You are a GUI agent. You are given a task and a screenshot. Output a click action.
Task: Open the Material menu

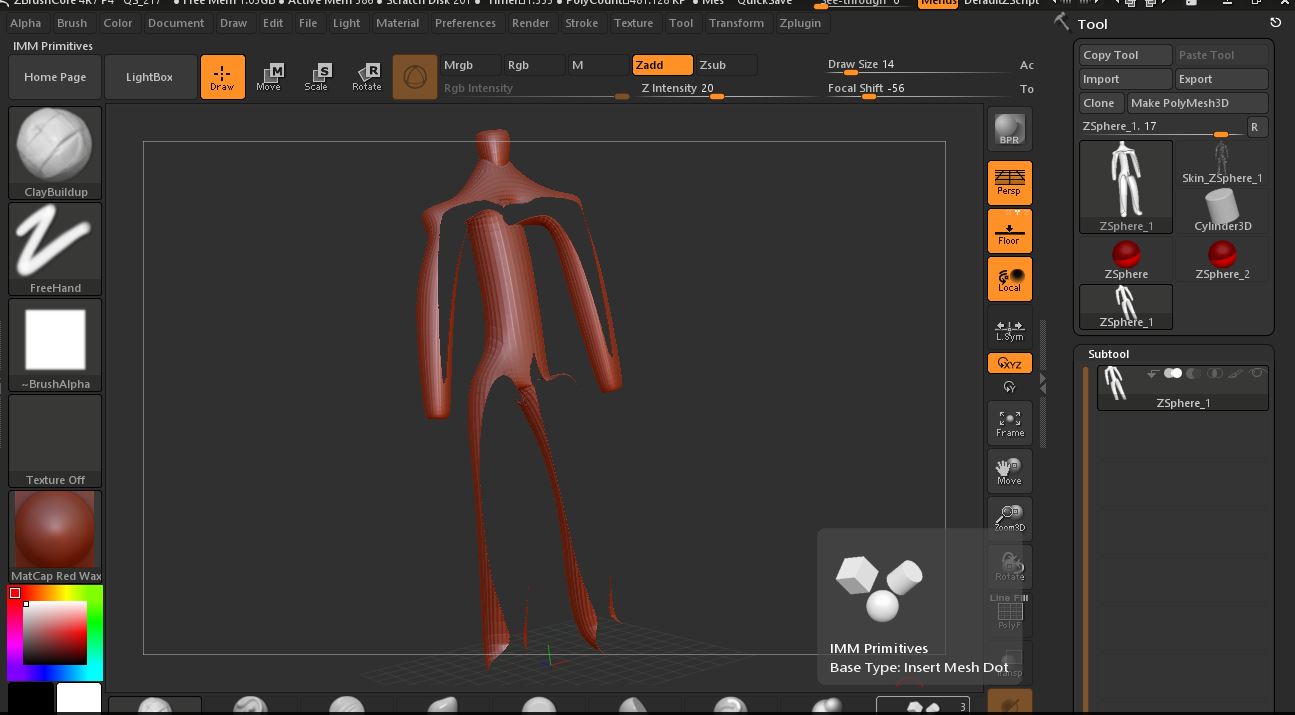(398, 23)
